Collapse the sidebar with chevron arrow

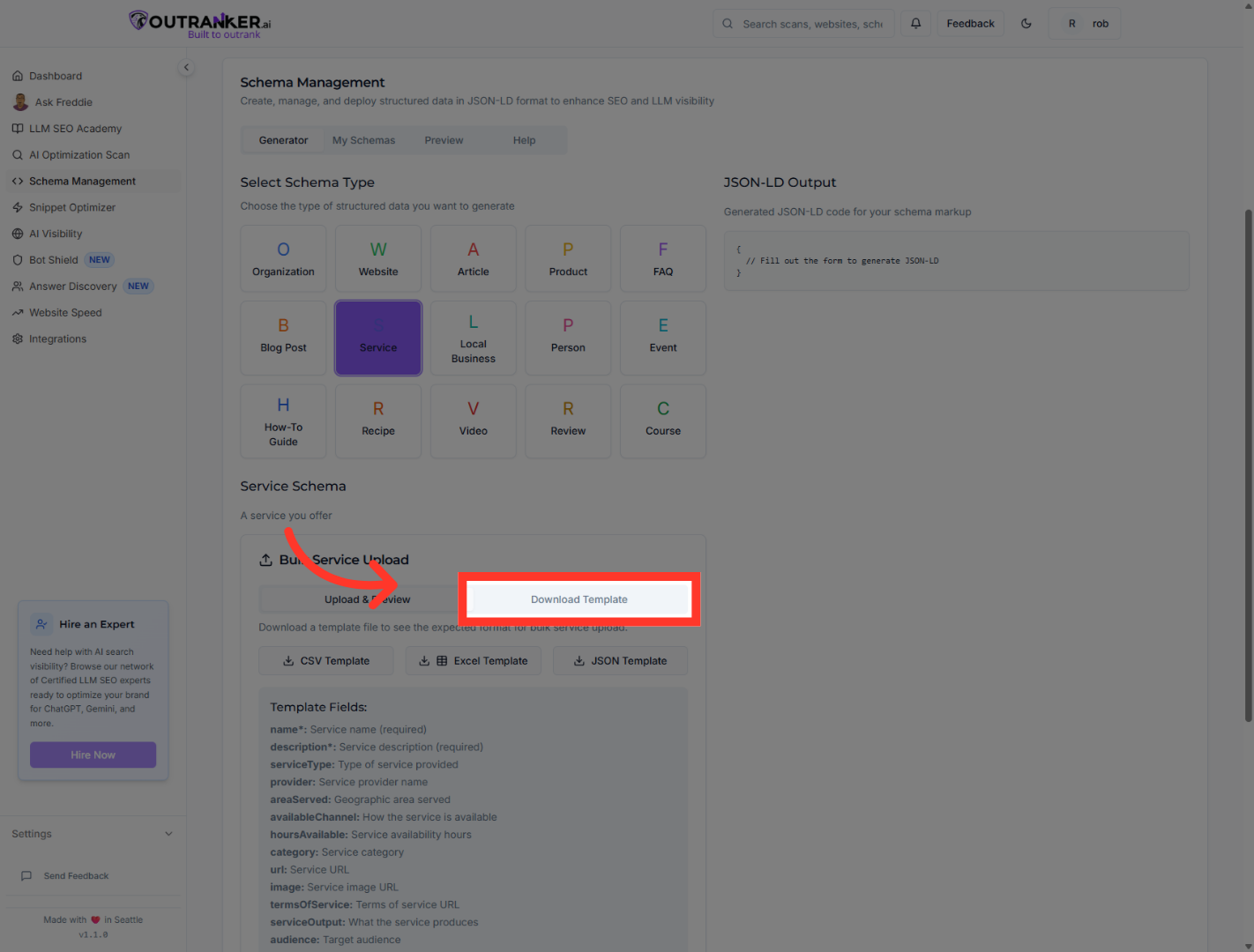pyautogui.click(x=186, y=68)
